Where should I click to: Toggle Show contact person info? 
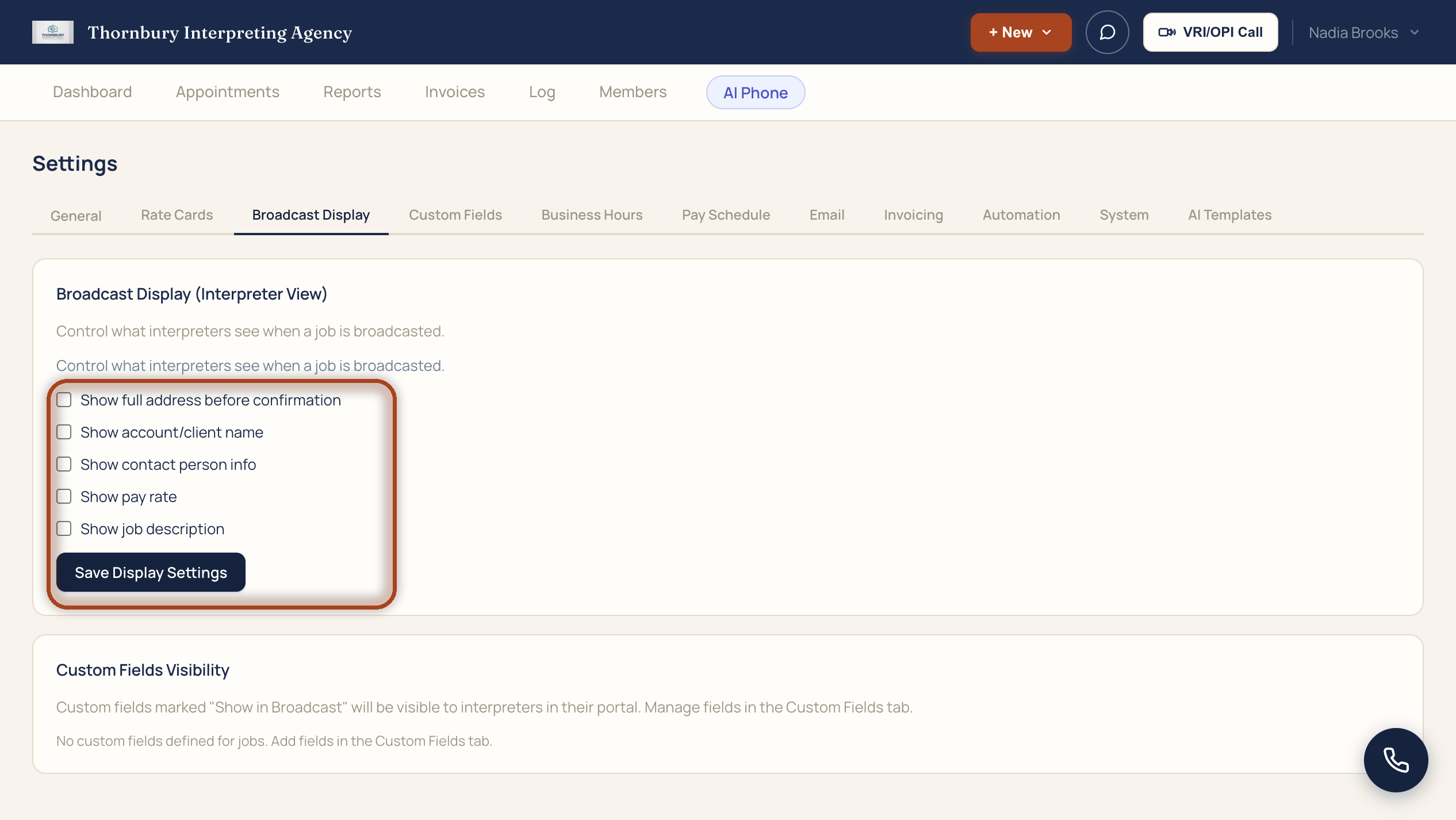click(64, 464)
